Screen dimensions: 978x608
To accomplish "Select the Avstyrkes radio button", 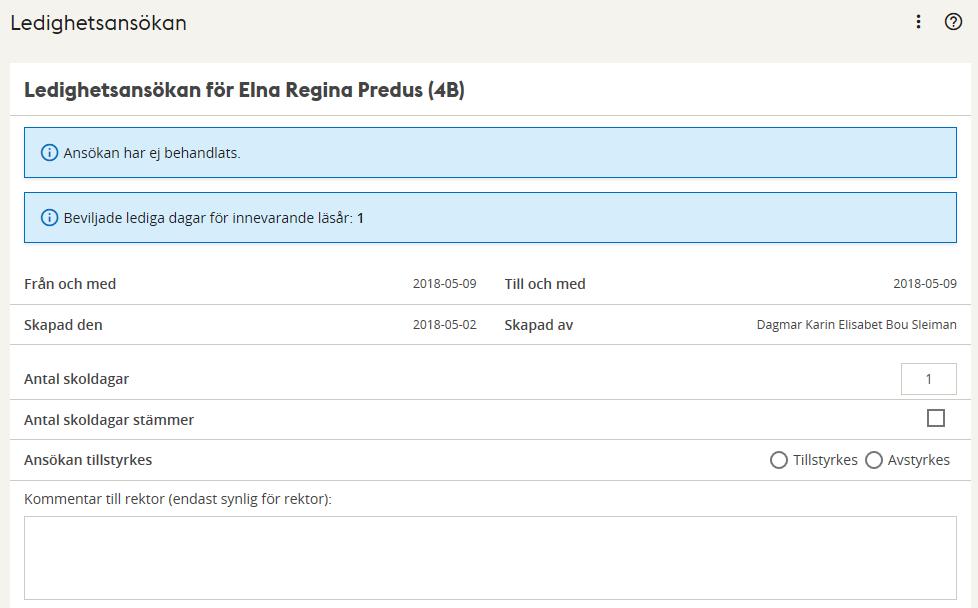I will pyautogui.click(x=873, y=460).
